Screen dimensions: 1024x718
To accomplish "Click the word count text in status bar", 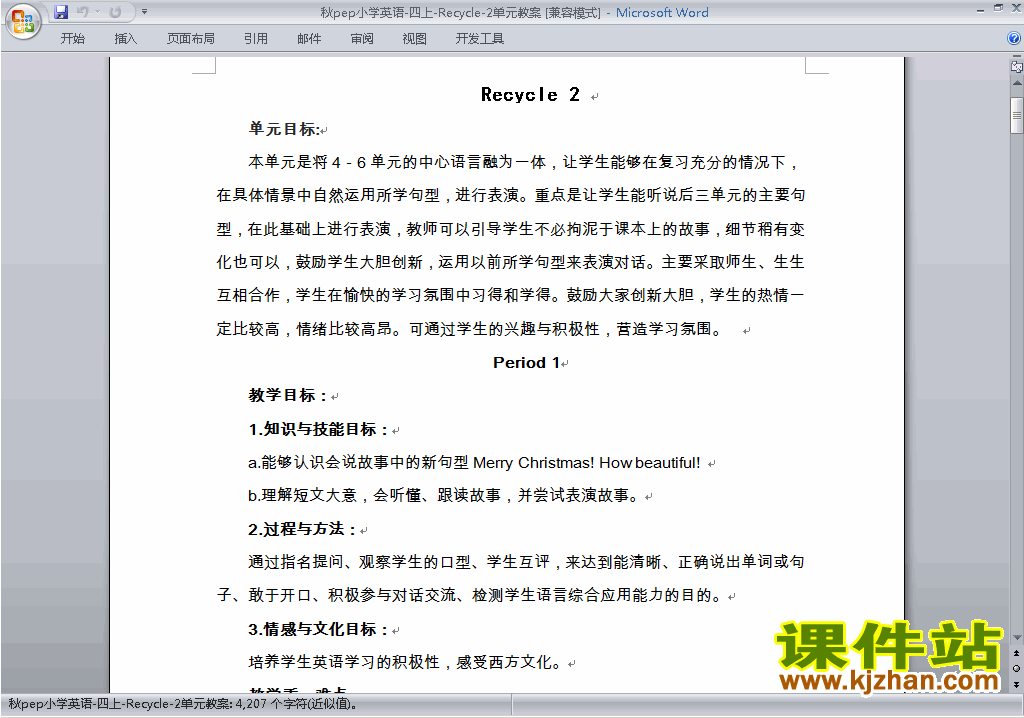I will tap(183, 704).
